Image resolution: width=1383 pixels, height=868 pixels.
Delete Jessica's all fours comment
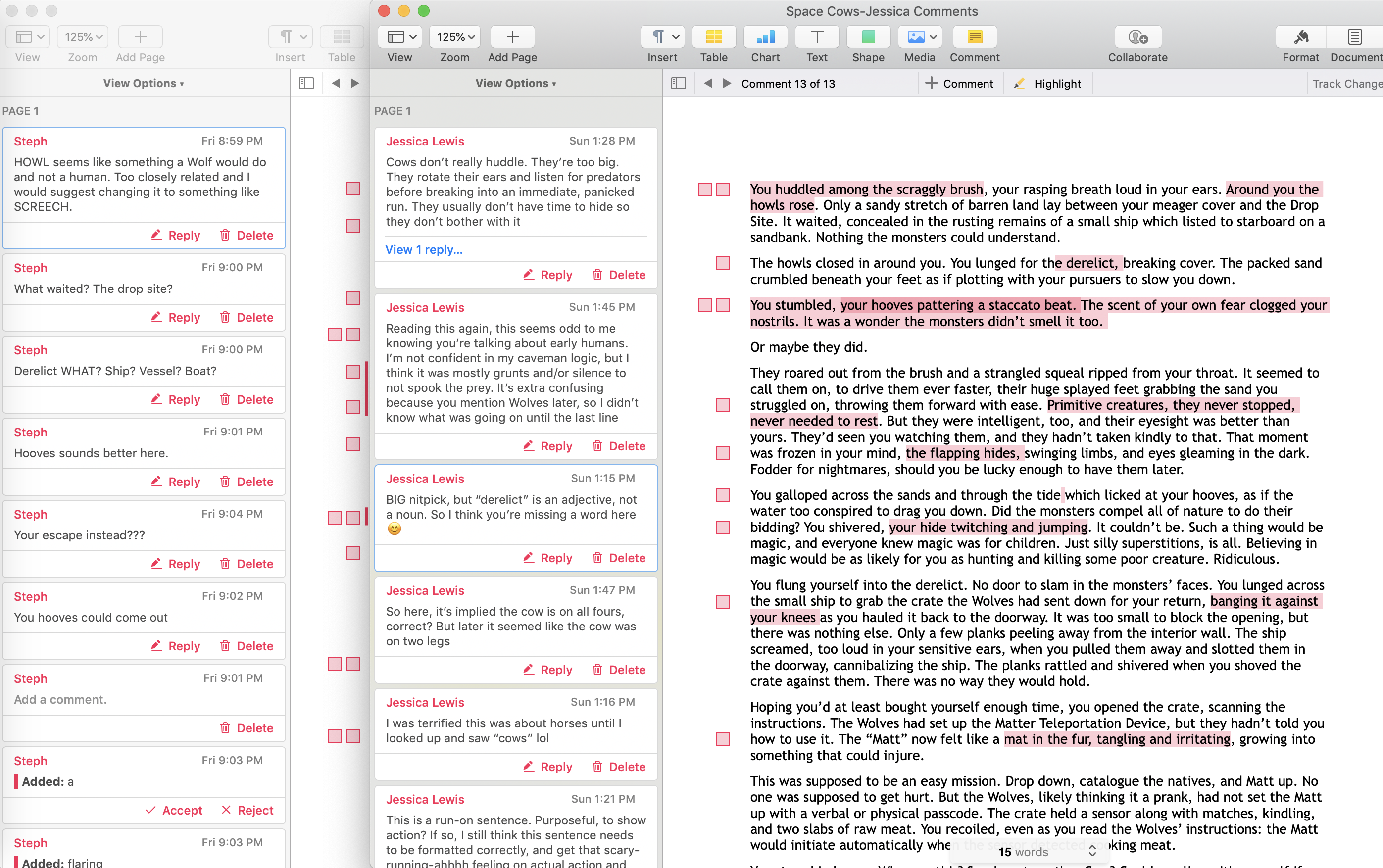(x=619, y=670)
